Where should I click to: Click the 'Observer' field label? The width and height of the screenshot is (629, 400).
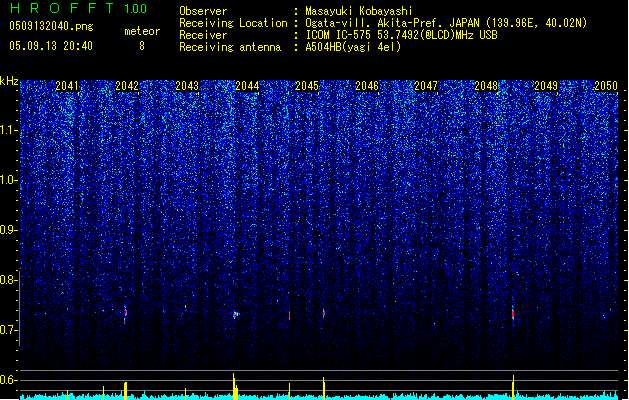tap(203, 11)
